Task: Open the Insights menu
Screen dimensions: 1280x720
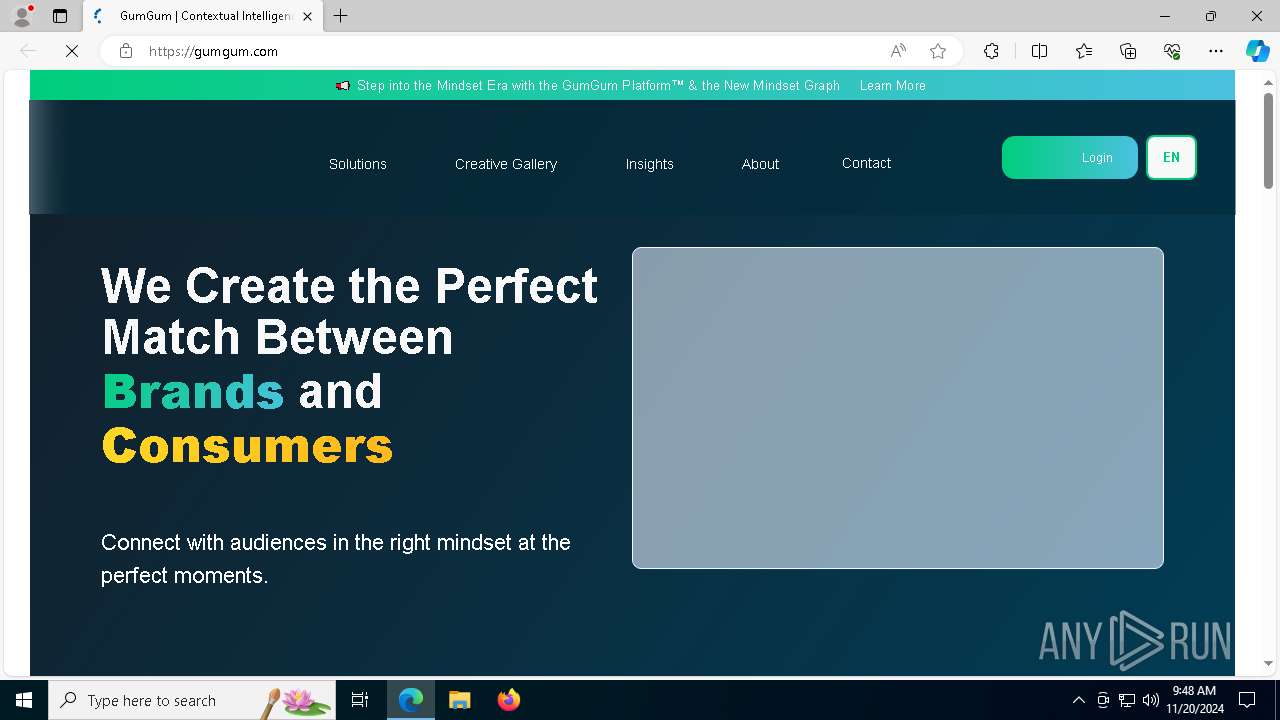Action: [x=650, y=164]
